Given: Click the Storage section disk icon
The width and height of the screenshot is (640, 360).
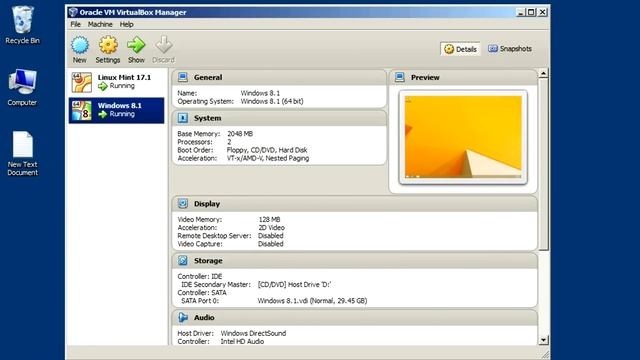Looking at the screenshot, I should (183, 260).
